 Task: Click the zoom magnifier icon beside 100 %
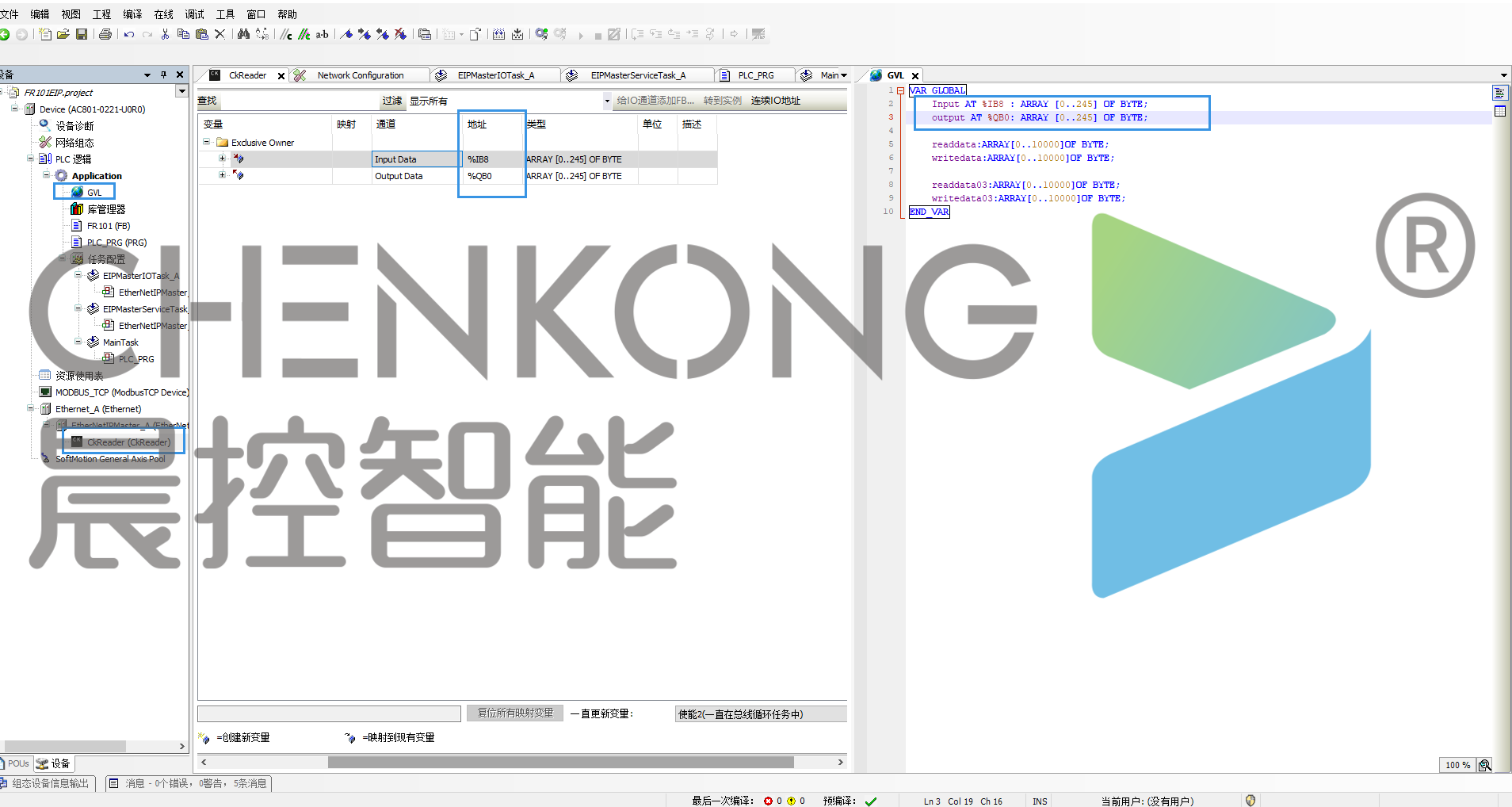(x=1485, y=765)
